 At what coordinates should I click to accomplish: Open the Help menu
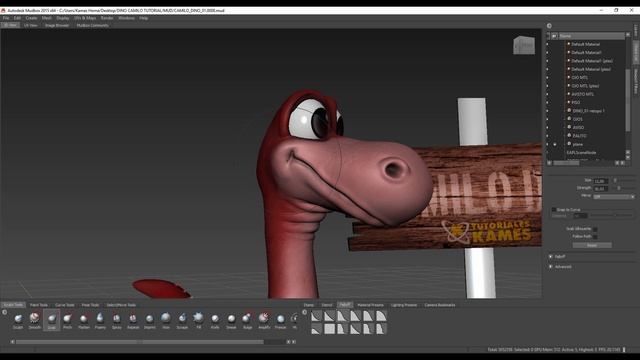(x=144, y=18)
